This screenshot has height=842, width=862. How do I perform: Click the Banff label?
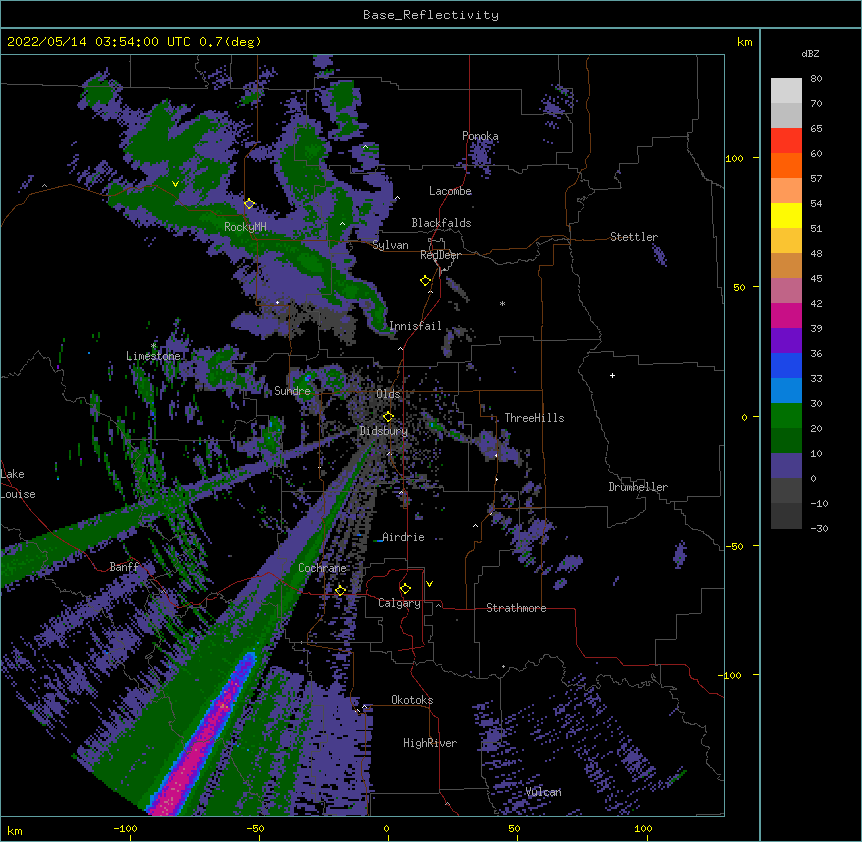tap(124, 567)
